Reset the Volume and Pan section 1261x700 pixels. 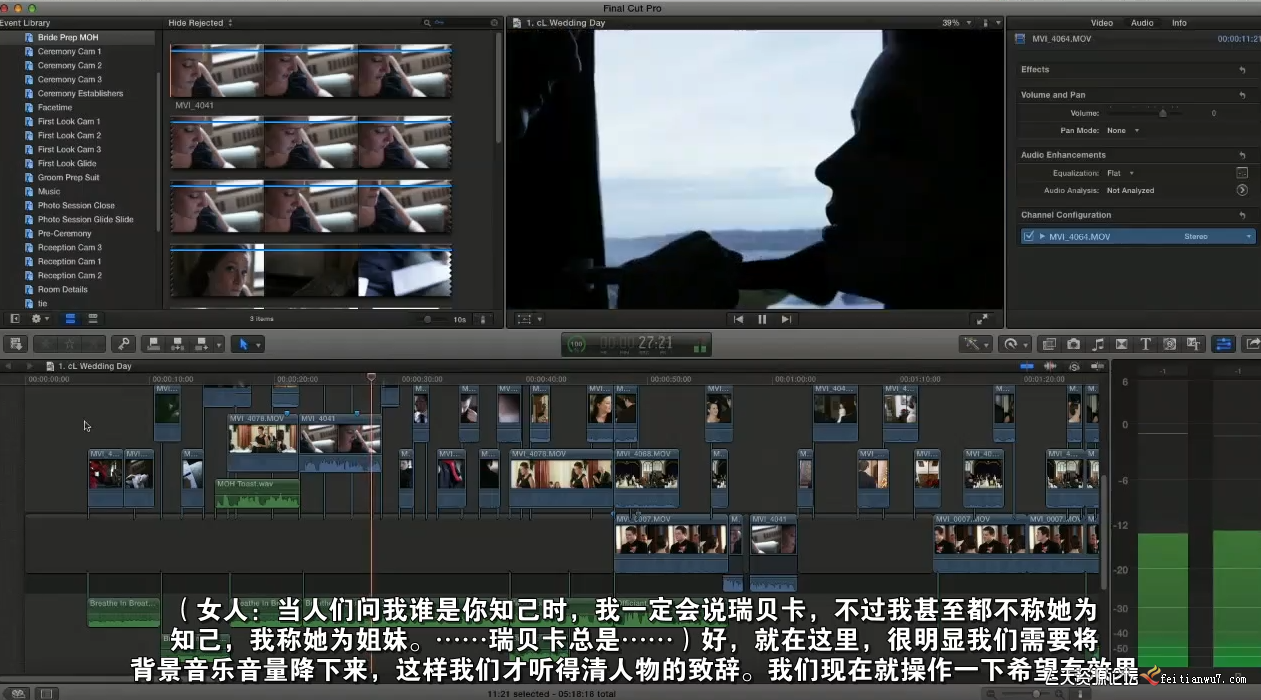[1242, 95]
